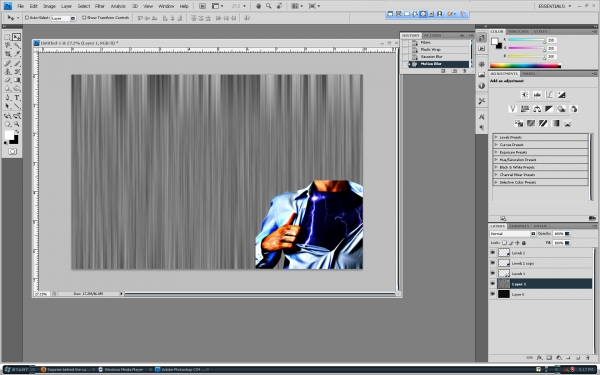Select the Pen tool
This screenshot has width=600, height=375.
coord(7,98)
